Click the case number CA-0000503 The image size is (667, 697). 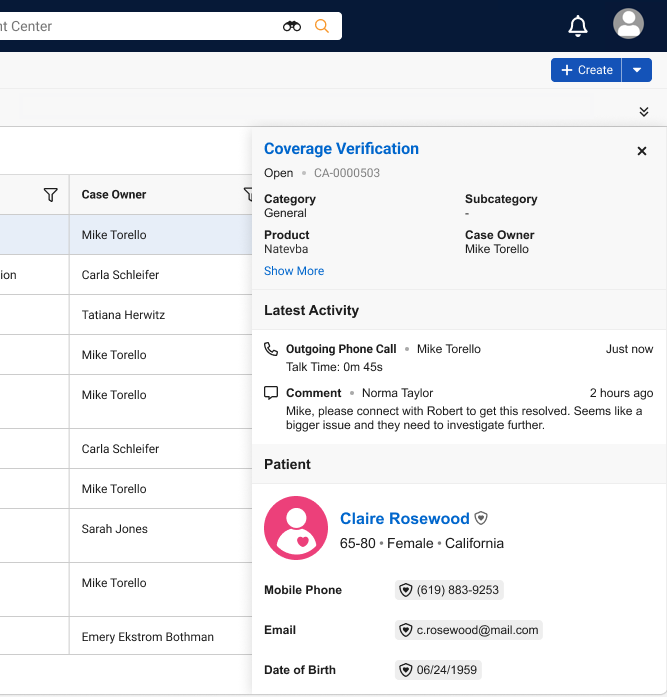pos(347,173)
